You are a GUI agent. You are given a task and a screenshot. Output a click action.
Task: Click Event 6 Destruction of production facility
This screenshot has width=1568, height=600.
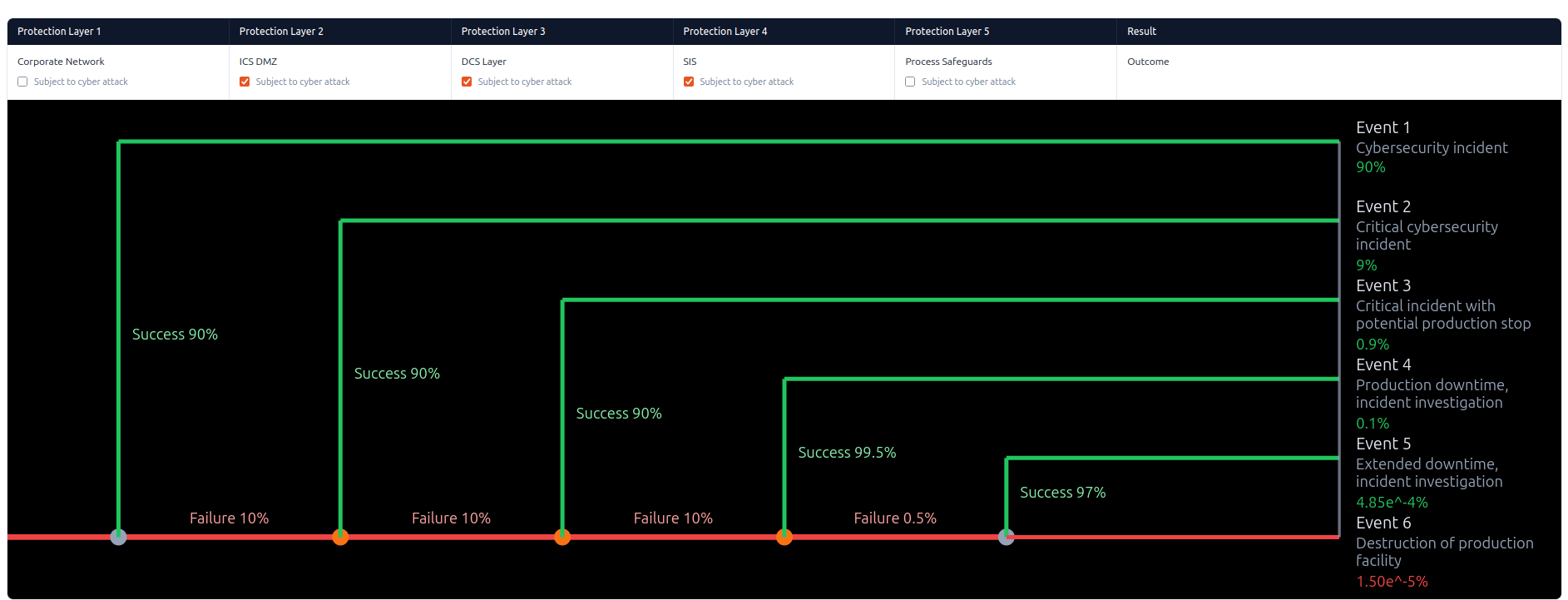pos(1443,551)
